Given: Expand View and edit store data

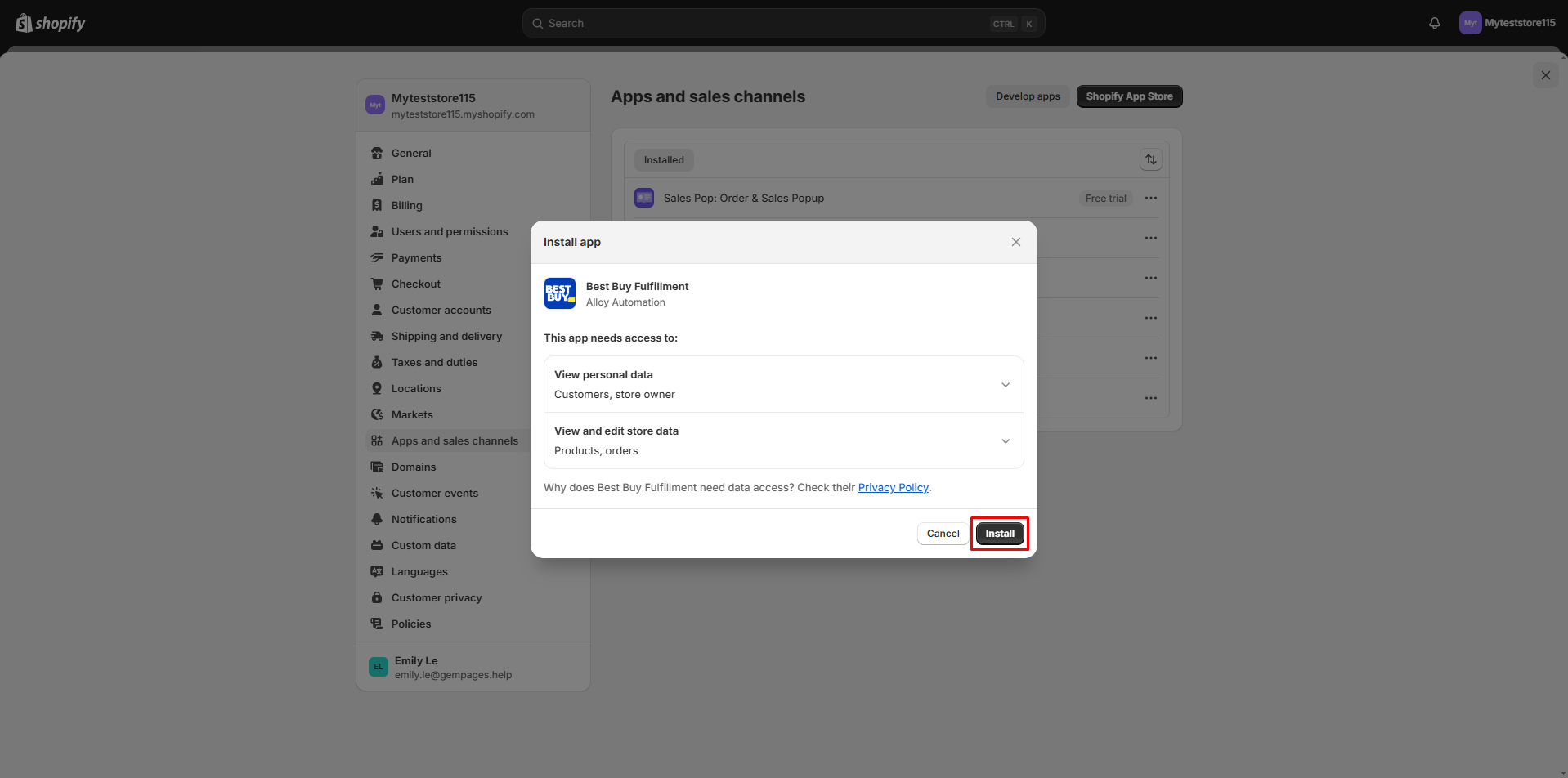Looking at the screenshot, I should (1006, 440).
